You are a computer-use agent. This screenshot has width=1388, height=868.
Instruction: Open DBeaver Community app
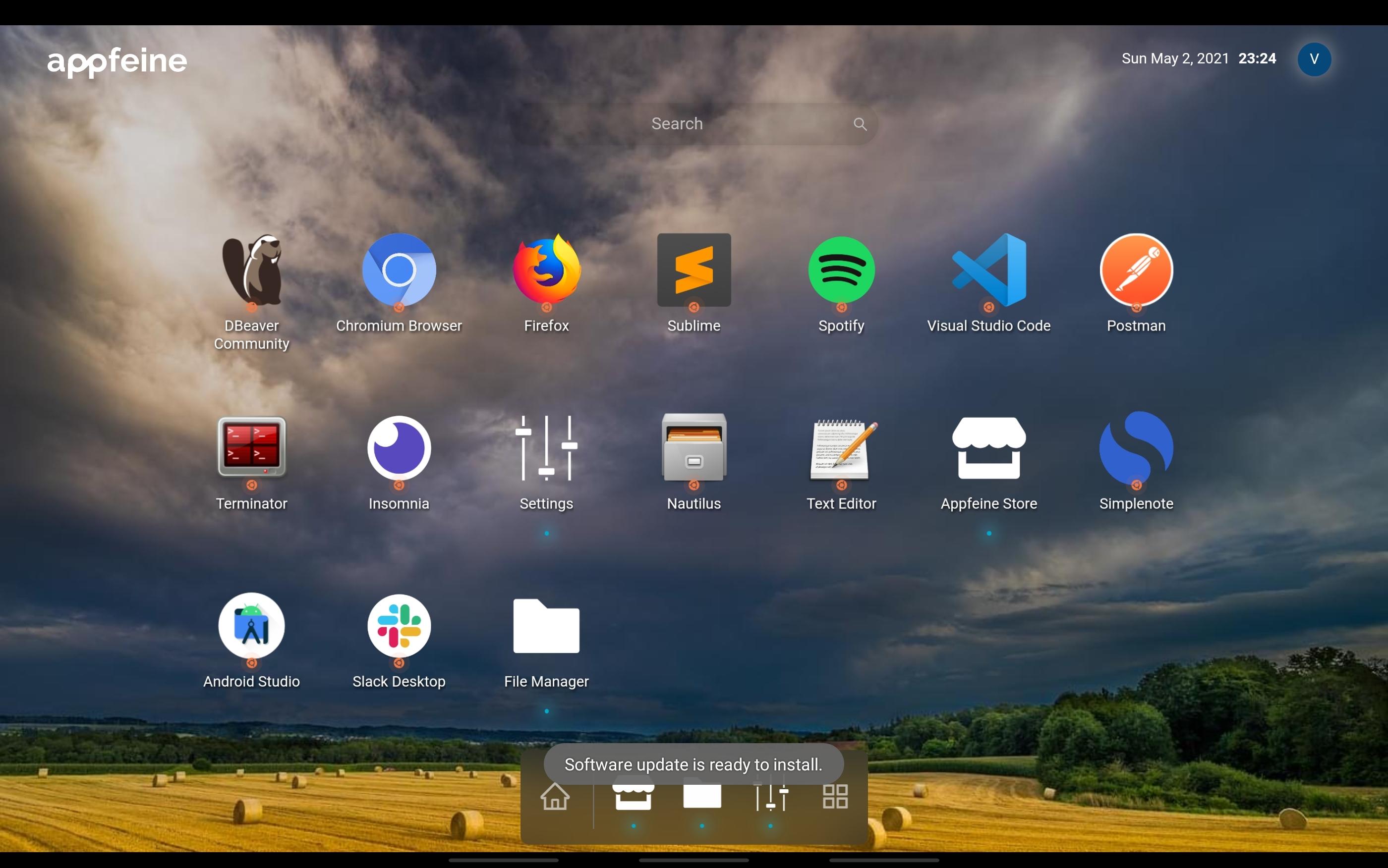tap(251, 270)
